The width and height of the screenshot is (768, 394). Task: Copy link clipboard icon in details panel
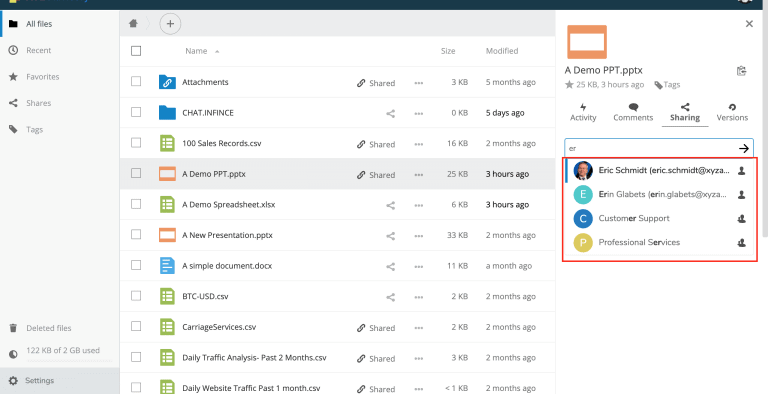[742, 71]
